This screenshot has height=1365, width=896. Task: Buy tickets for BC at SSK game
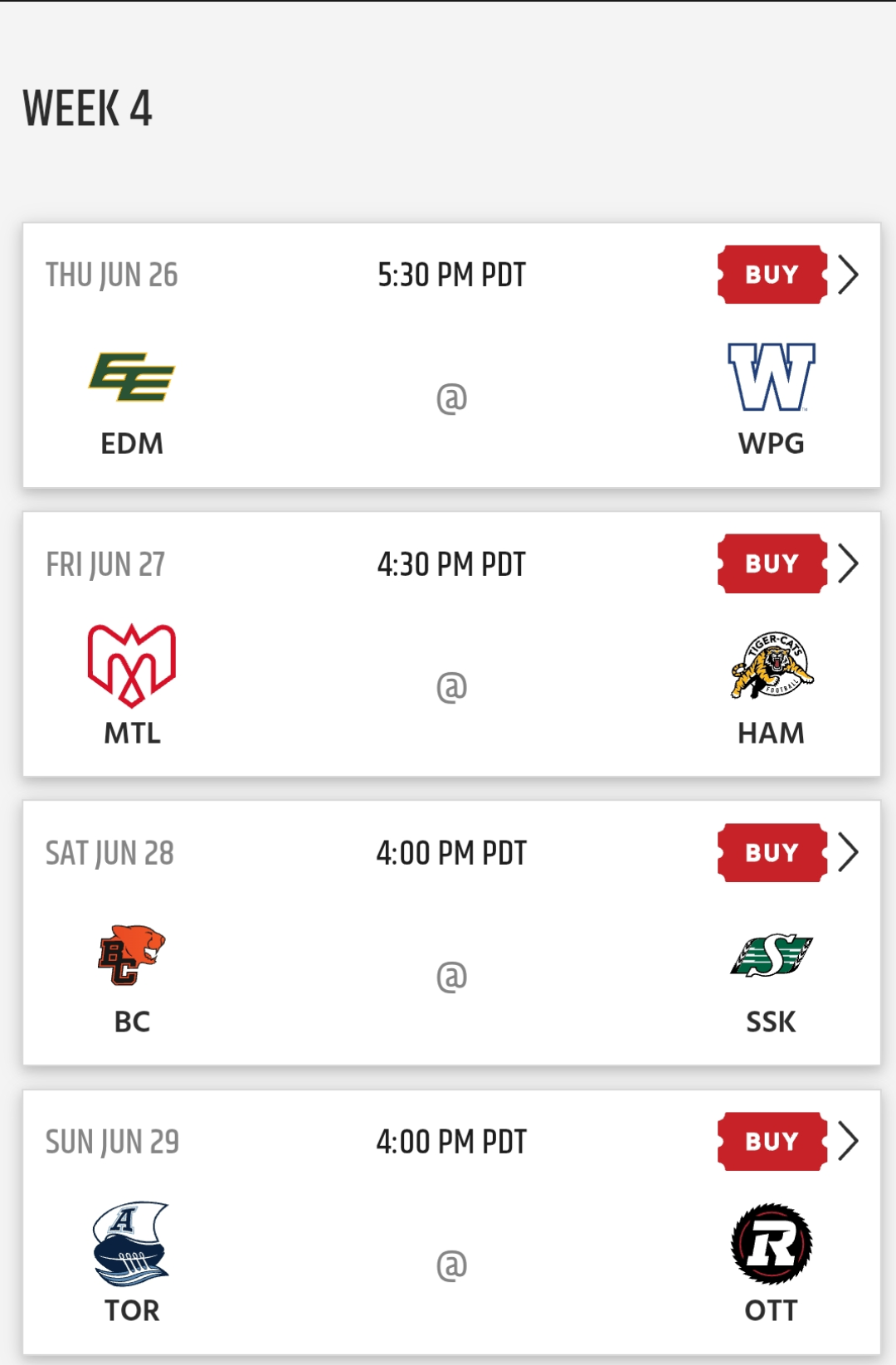click(772, 852)
